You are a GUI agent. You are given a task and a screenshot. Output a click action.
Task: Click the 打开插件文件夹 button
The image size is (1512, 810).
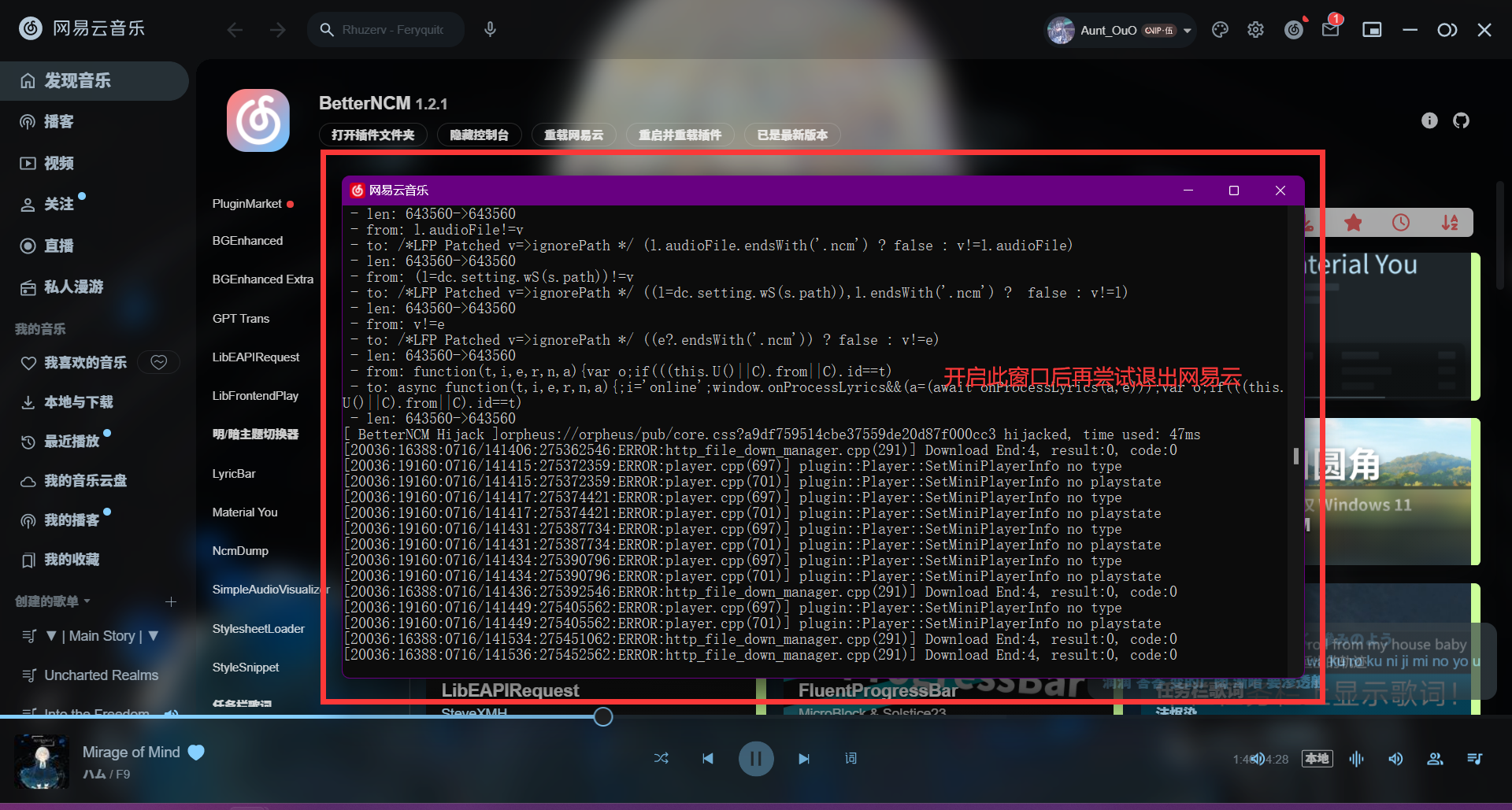(373, 135)
